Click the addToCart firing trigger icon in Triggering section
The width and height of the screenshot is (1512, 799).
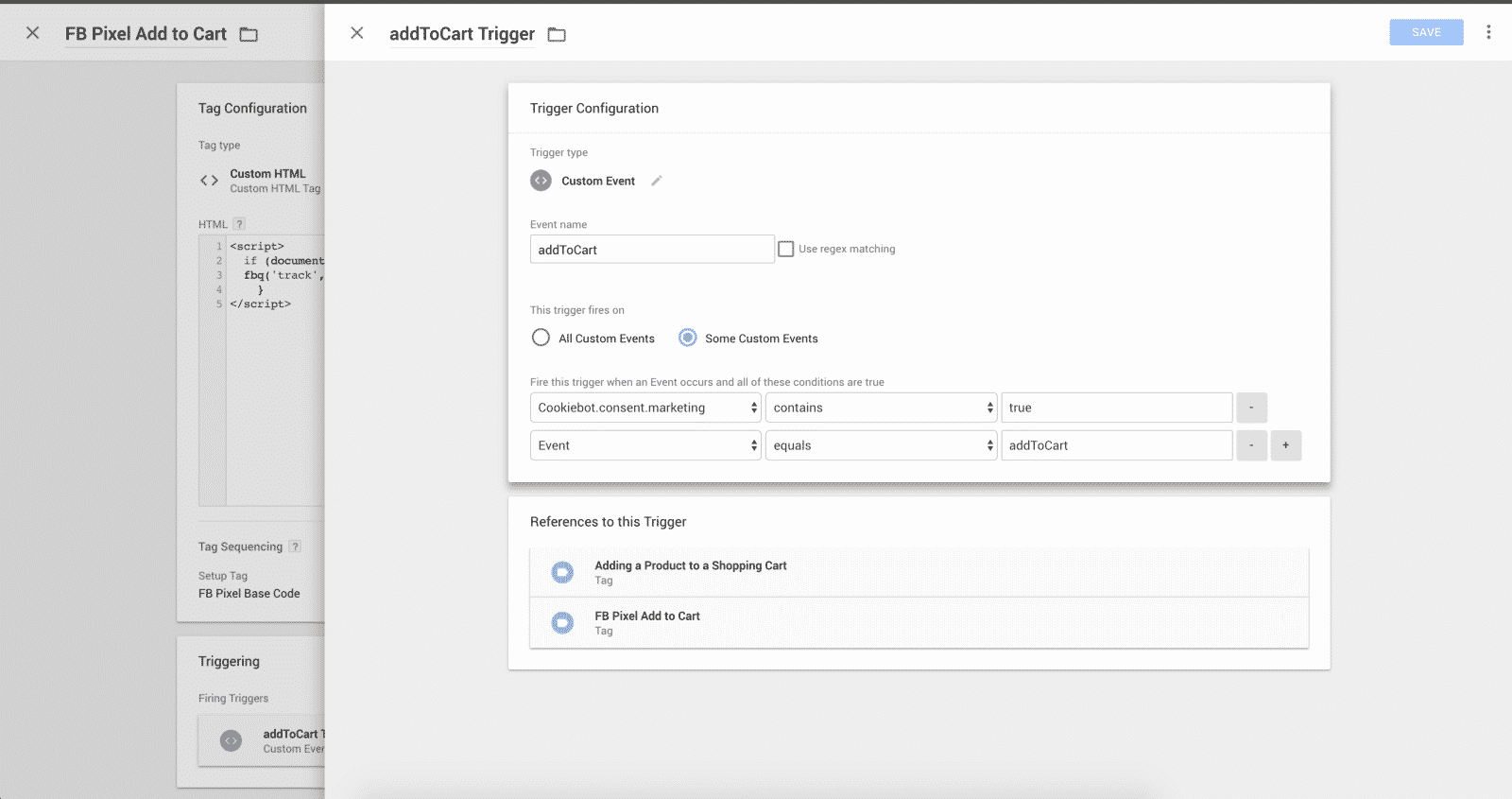(231, 740)
